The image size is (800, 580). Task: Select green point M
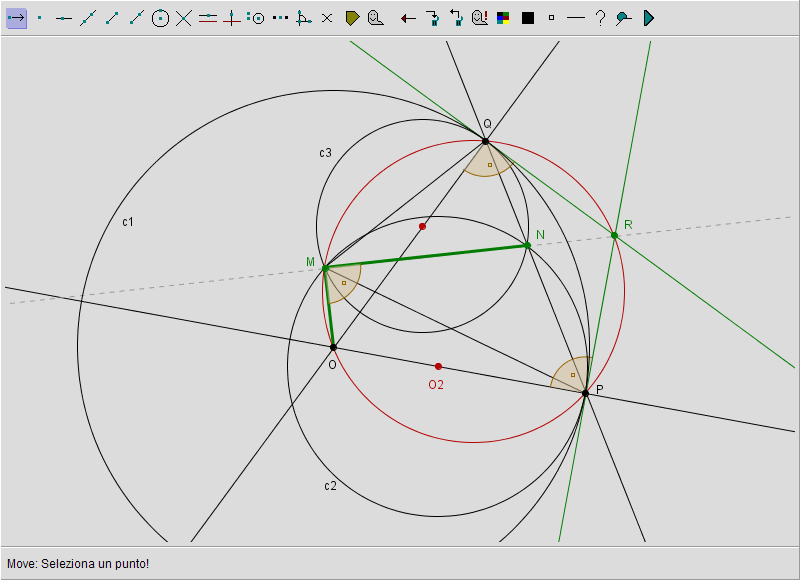click(x=326, y=268)
